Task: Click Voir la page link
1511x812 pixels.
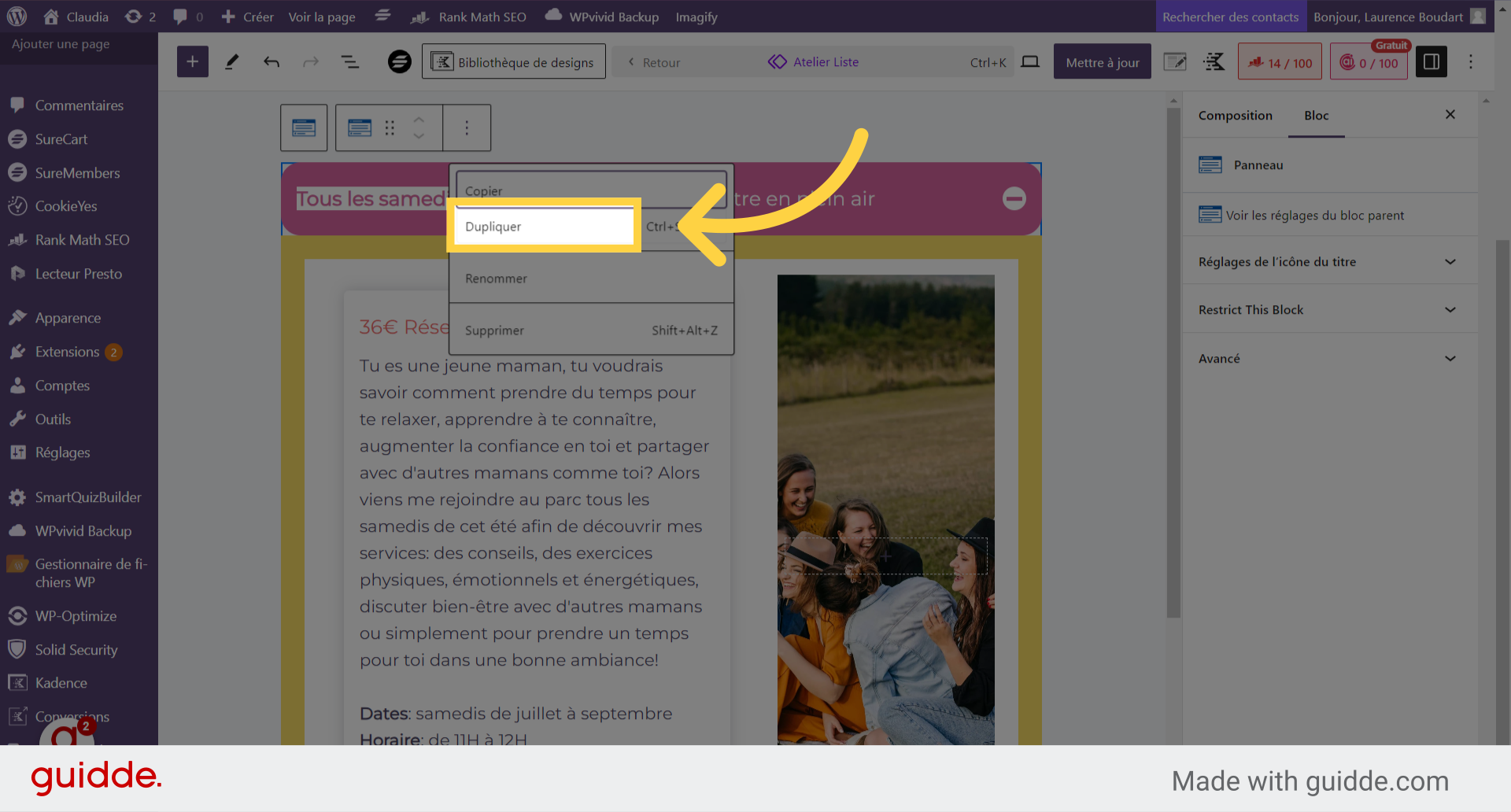Action: 322,17
